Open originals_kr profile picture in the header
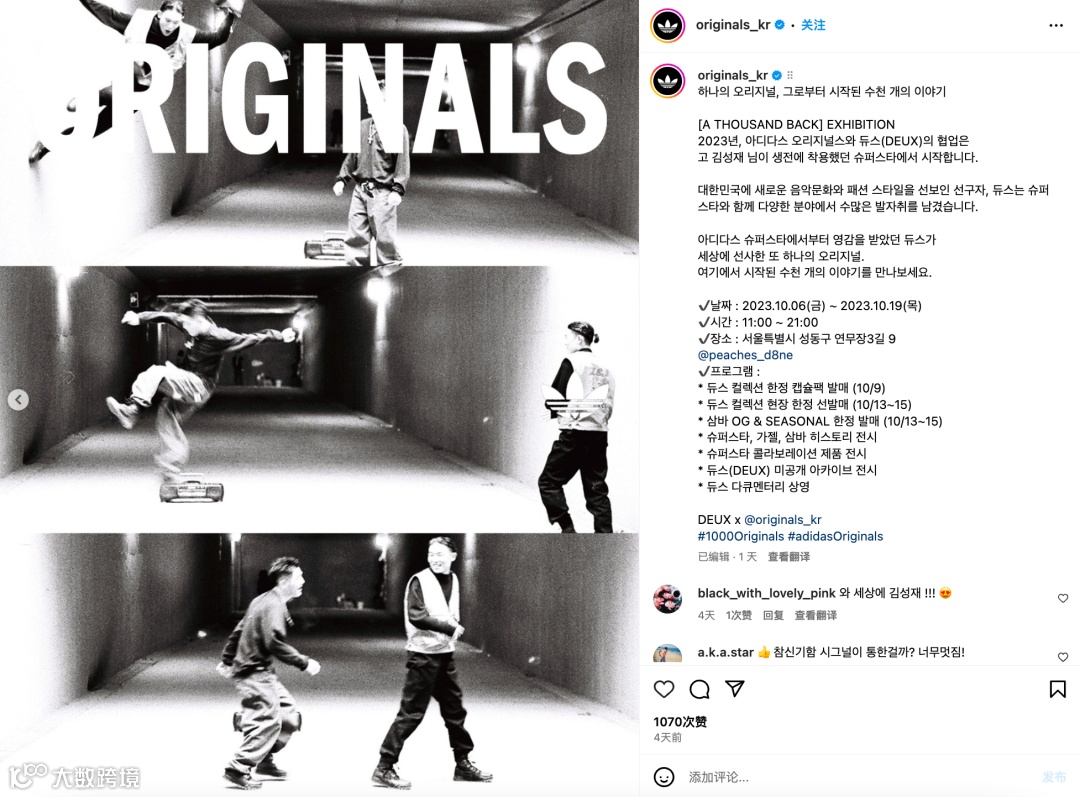Viewport: 1080px width, 797px height. pyautogui.click(x=668, y=25)
